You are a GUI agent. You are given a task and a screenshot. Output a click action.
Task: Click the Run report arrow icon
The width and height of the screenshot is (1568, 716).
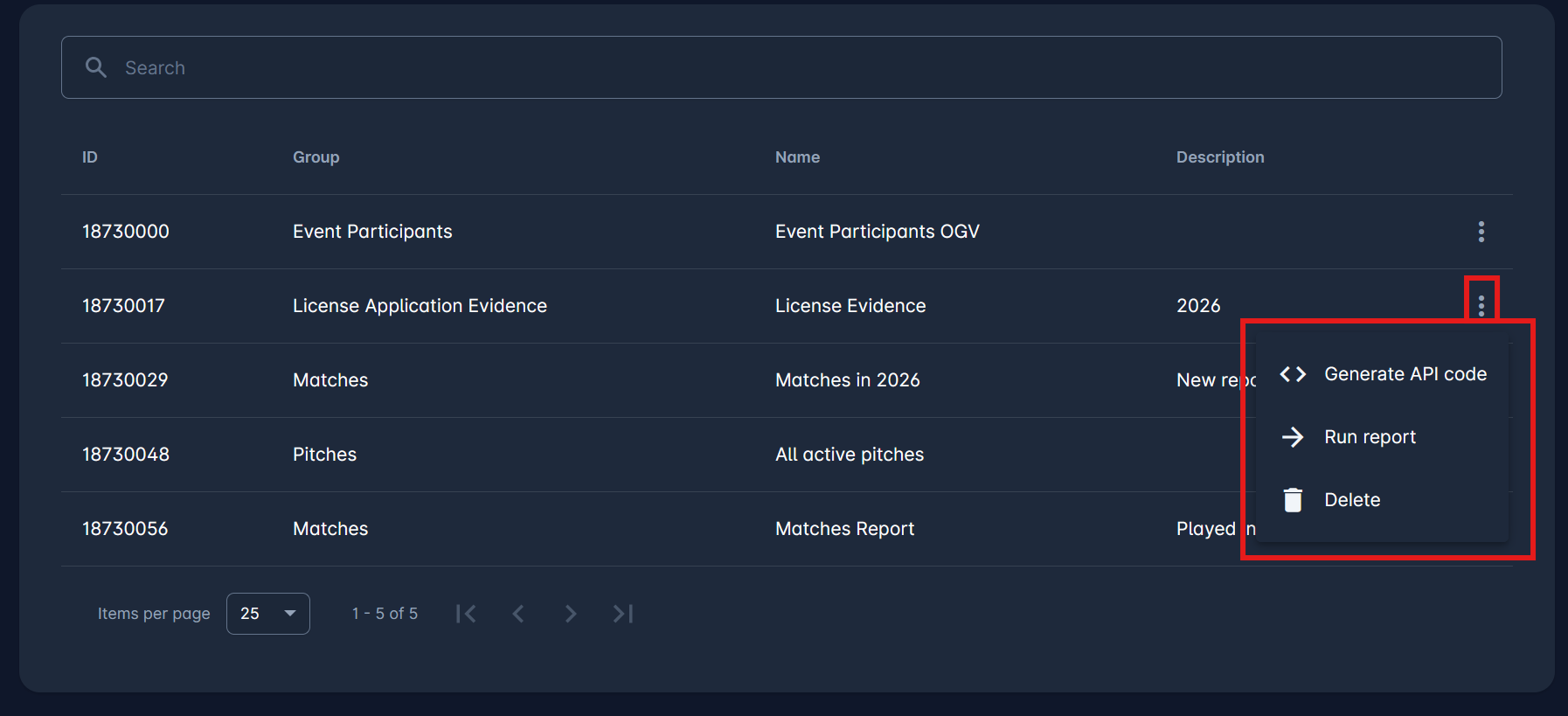tap(1293, 437)
